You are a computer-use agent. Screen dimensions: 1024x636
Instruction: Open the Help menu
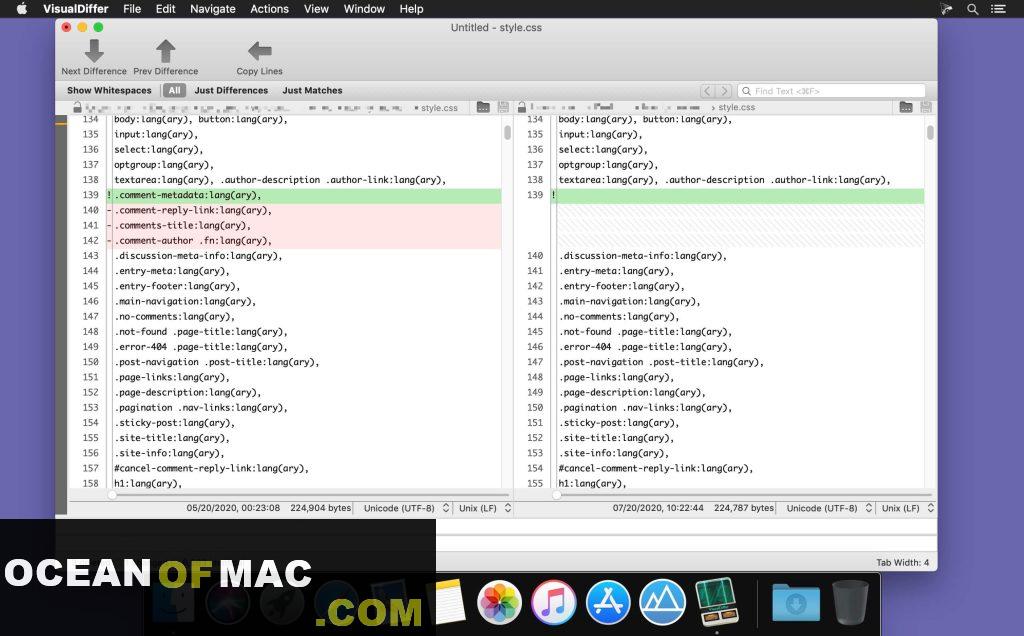coord(411,9)
